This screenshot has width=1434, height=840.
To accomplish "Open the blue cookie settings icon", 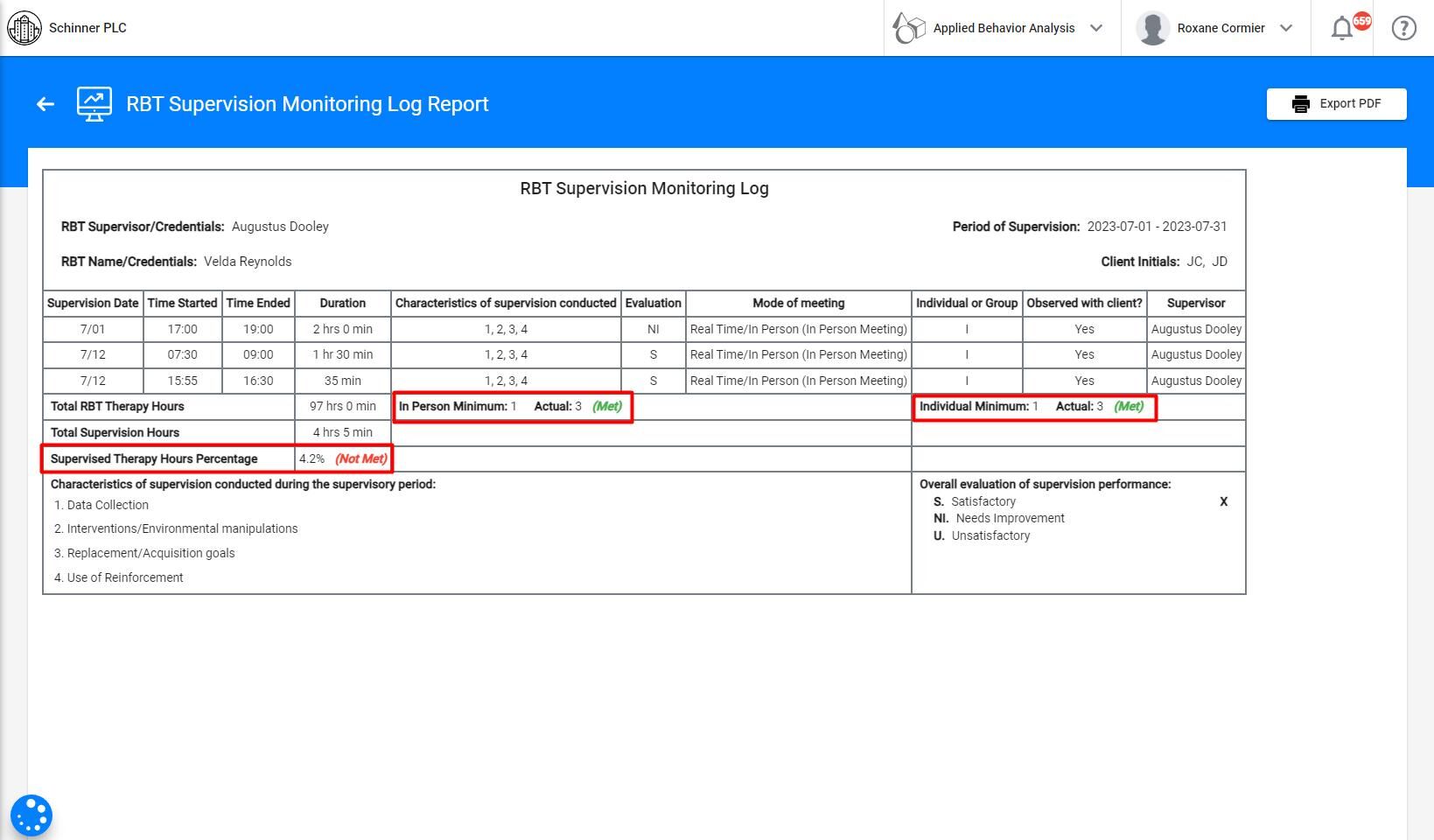I will (x=31, y=815).
